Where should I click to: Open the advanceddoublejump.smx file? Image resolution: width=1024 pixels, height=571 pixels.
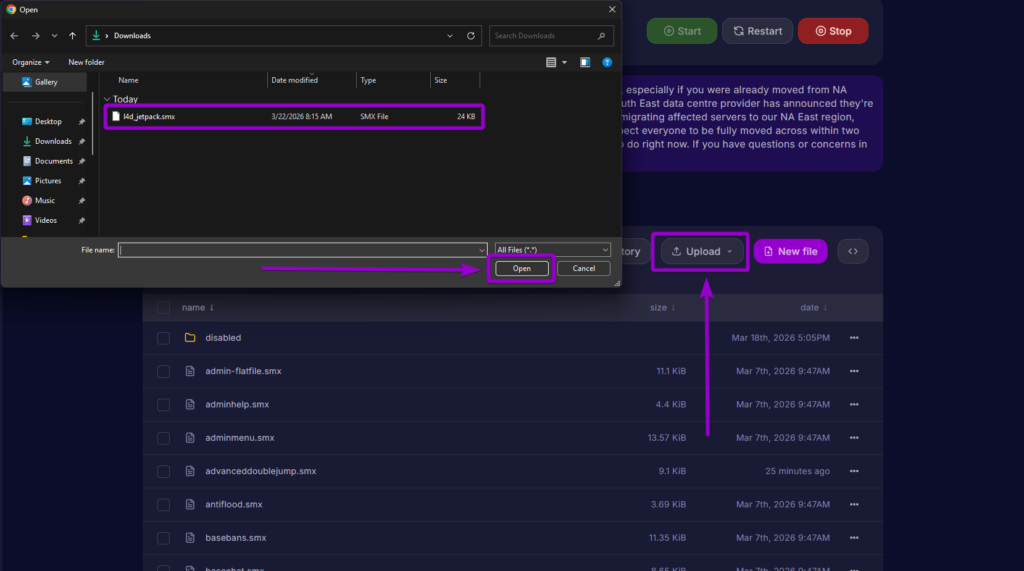click(x=261, y=471)
